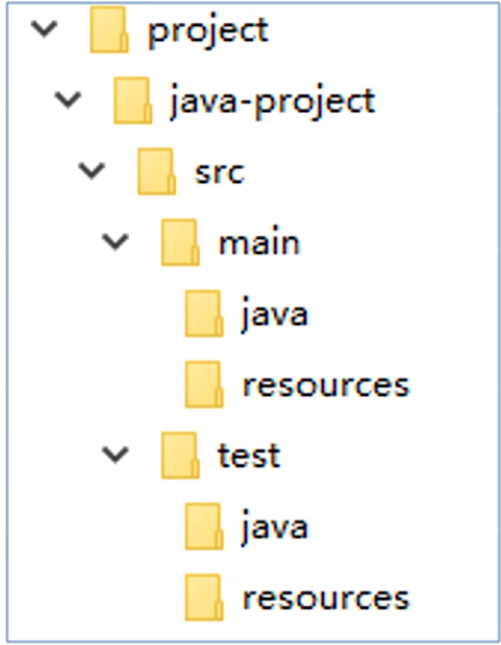Click the folder icon of resources under test
This screenshot has height=645, width=501.
tap(204, 597)
